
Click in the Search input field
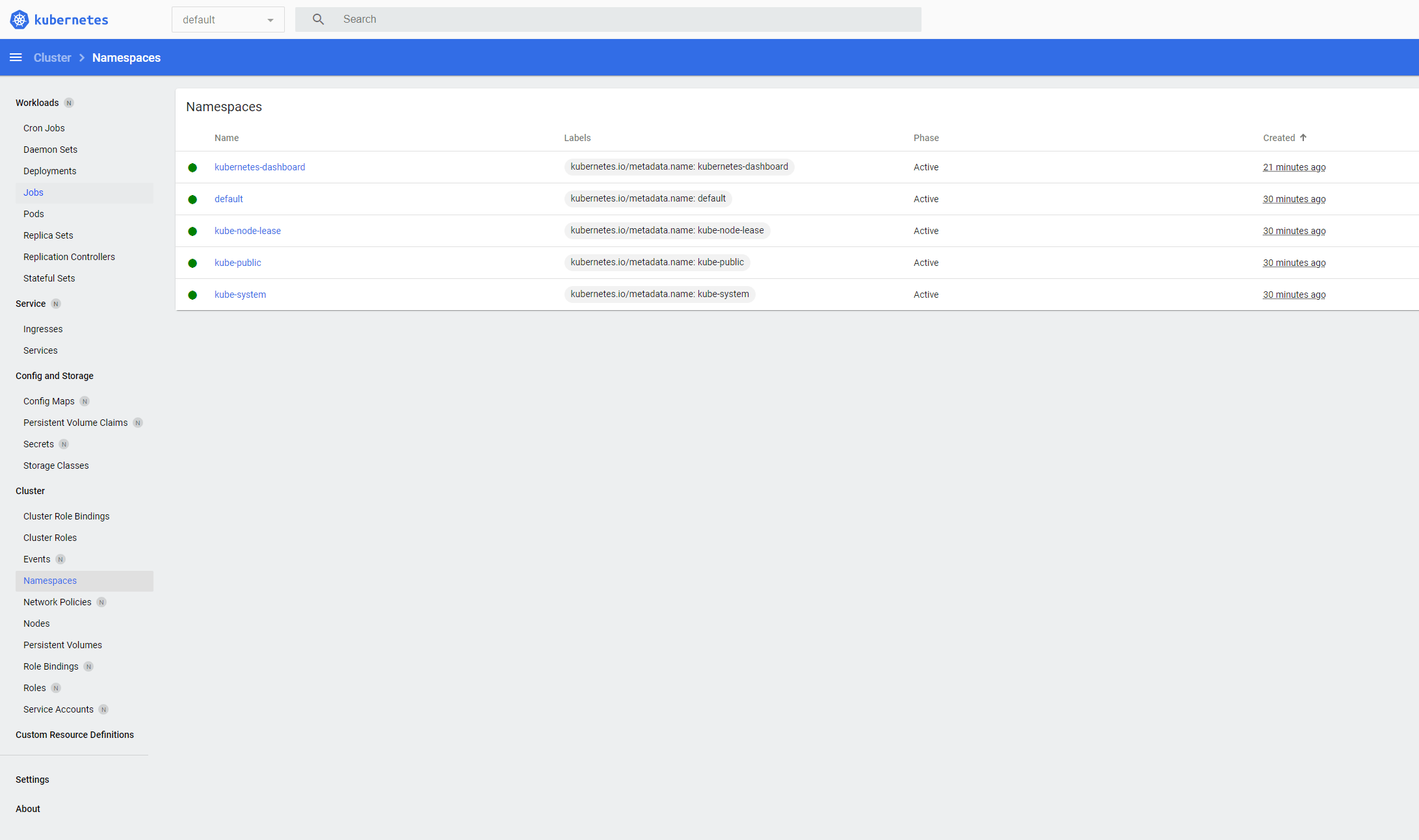pyautogui.click(x=608, y=20)
